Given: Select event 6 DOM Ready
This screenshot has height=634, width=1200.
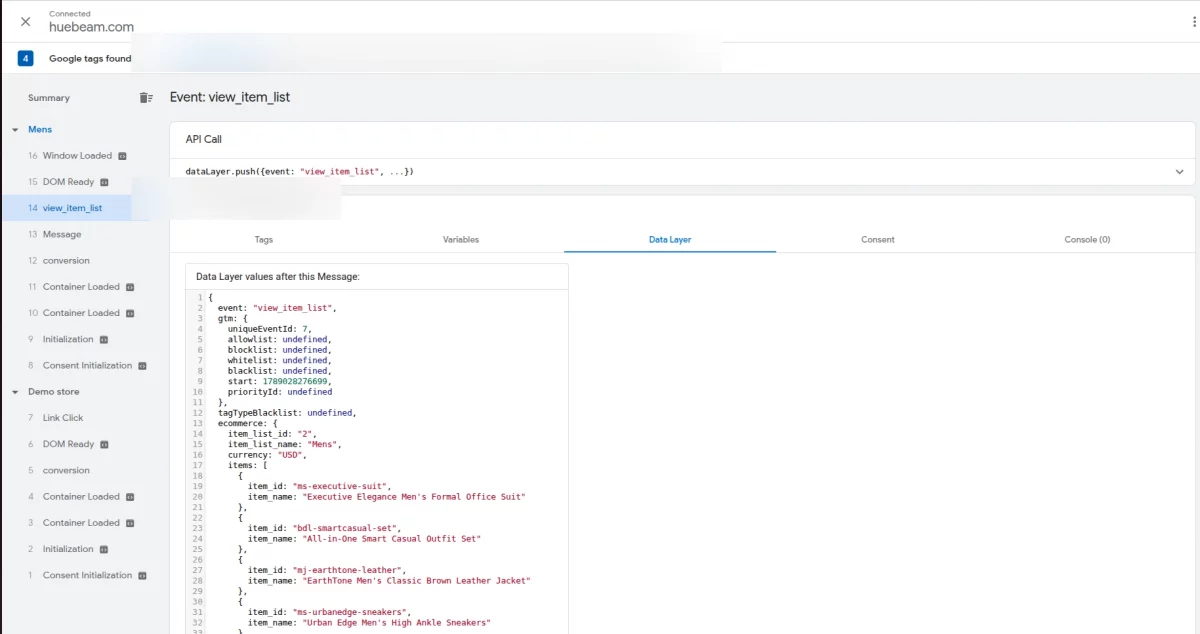Looking at the screenshot, I should point(68,444).
